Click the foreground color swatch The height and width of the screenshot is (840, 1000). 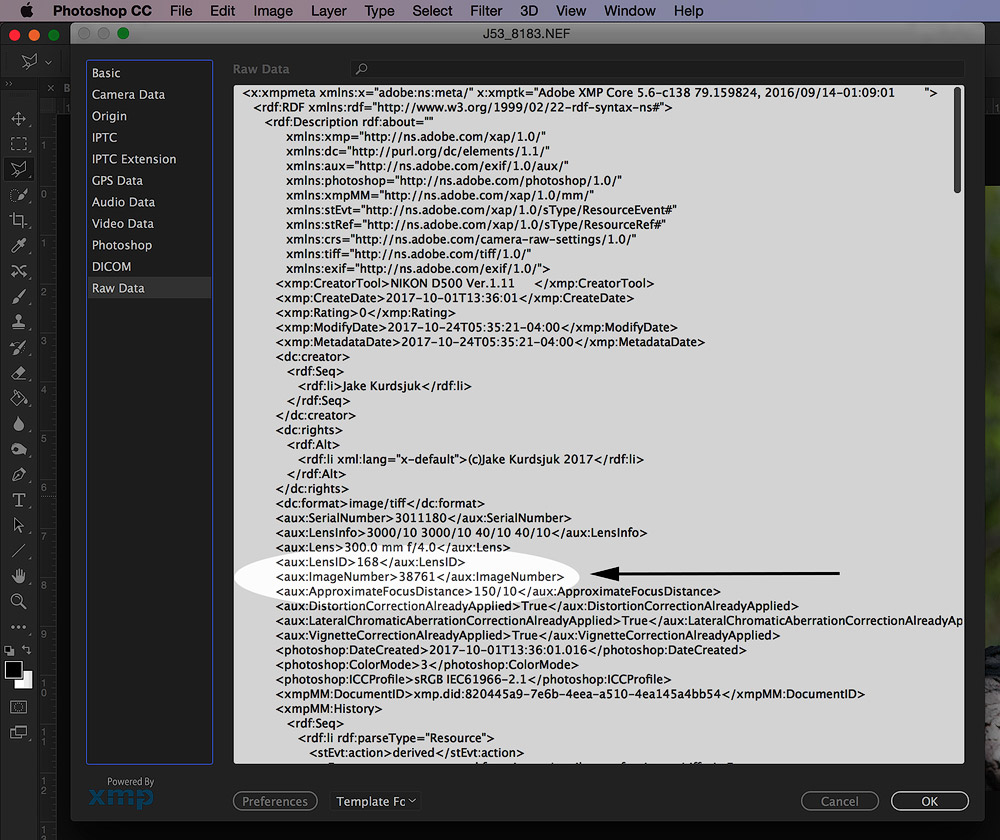(x=13, y=670)
